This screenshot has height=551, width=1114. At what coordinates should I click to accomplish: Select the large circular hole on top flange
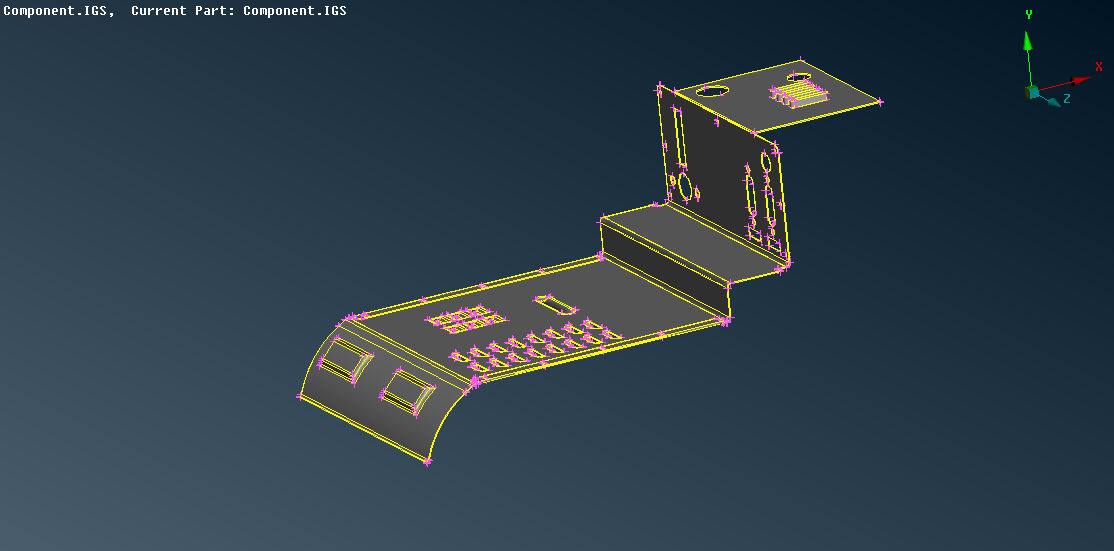coord(712,90)
